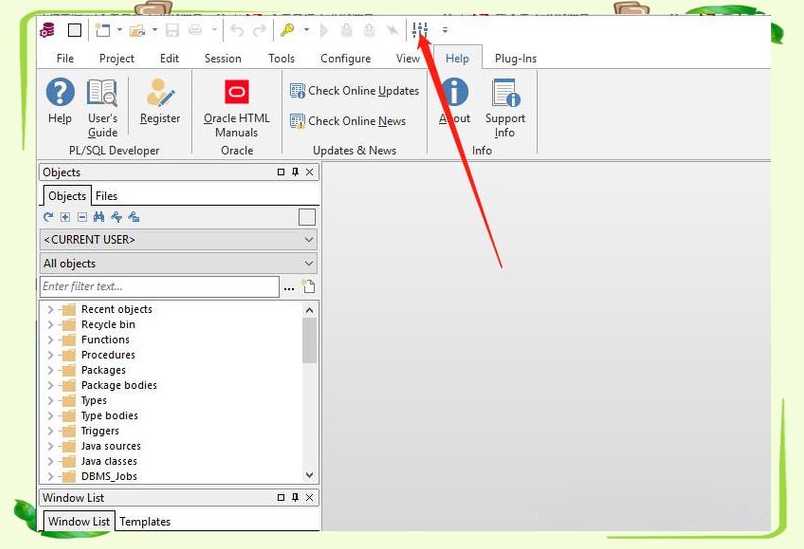Float the Window List panel with square icon
The width and height of the screenshot is (804, 549).
[280, 497]
